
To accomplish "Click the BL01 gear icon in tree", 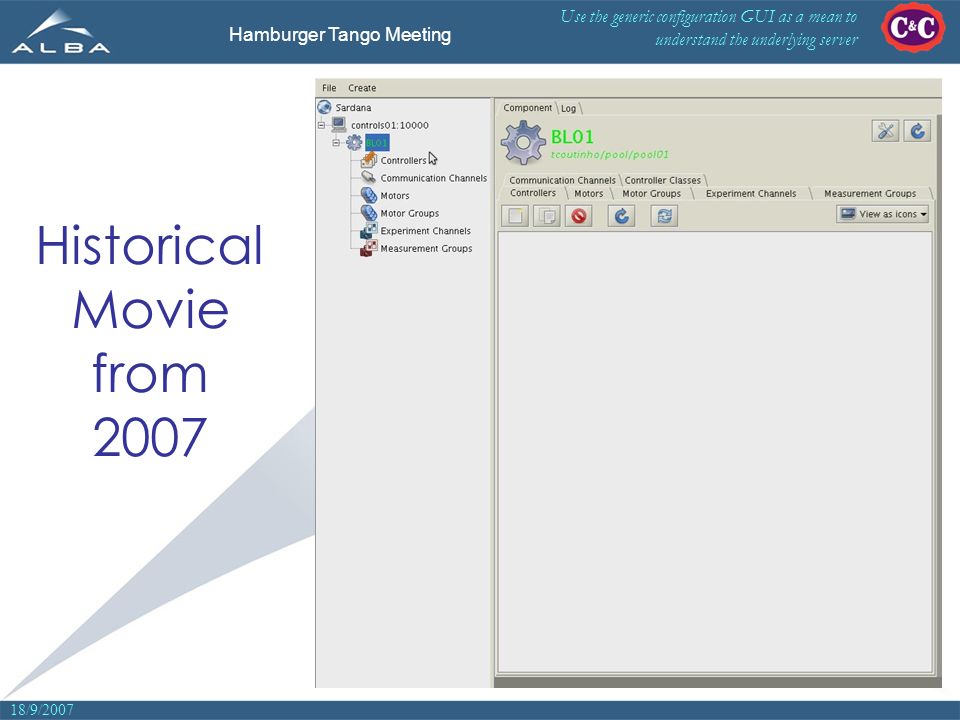I will 354,143.
